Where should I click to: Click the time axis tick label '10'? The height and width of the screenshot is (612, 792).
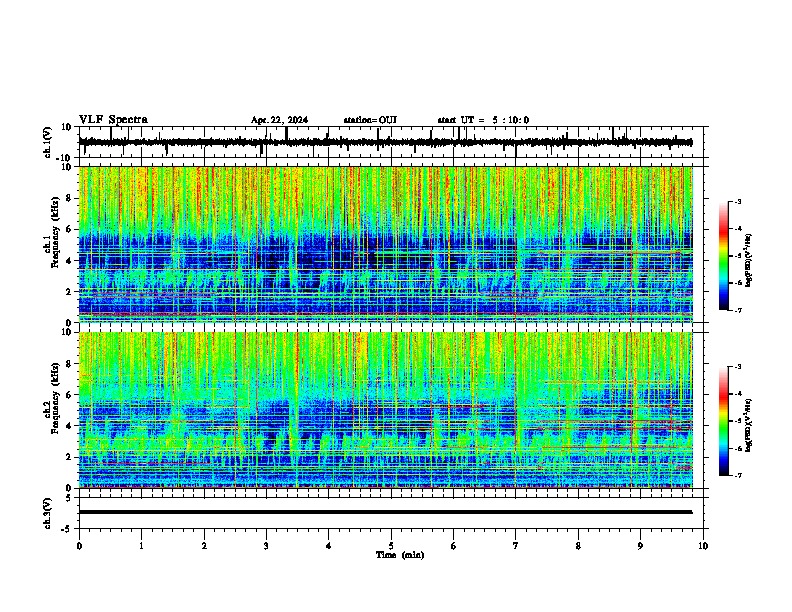coord(703,546)
